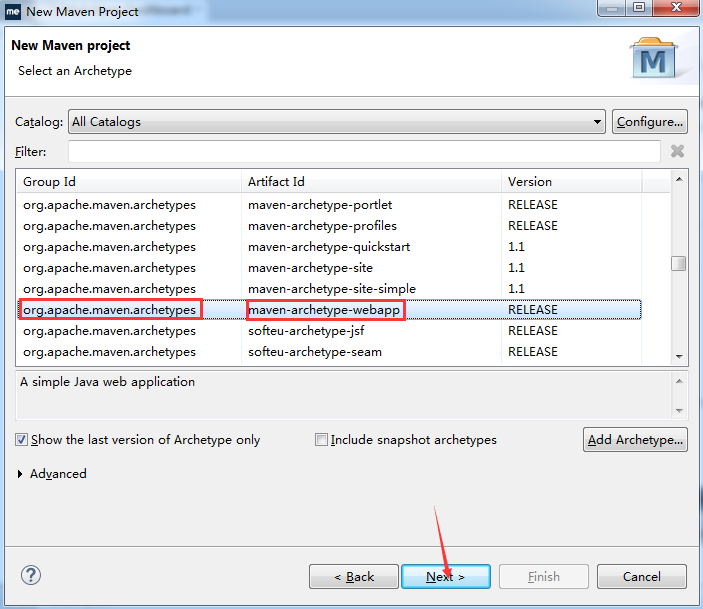Screen dimensions: 703x609
Task: Expand the Advanced section
Action: [x=20, y=474]
